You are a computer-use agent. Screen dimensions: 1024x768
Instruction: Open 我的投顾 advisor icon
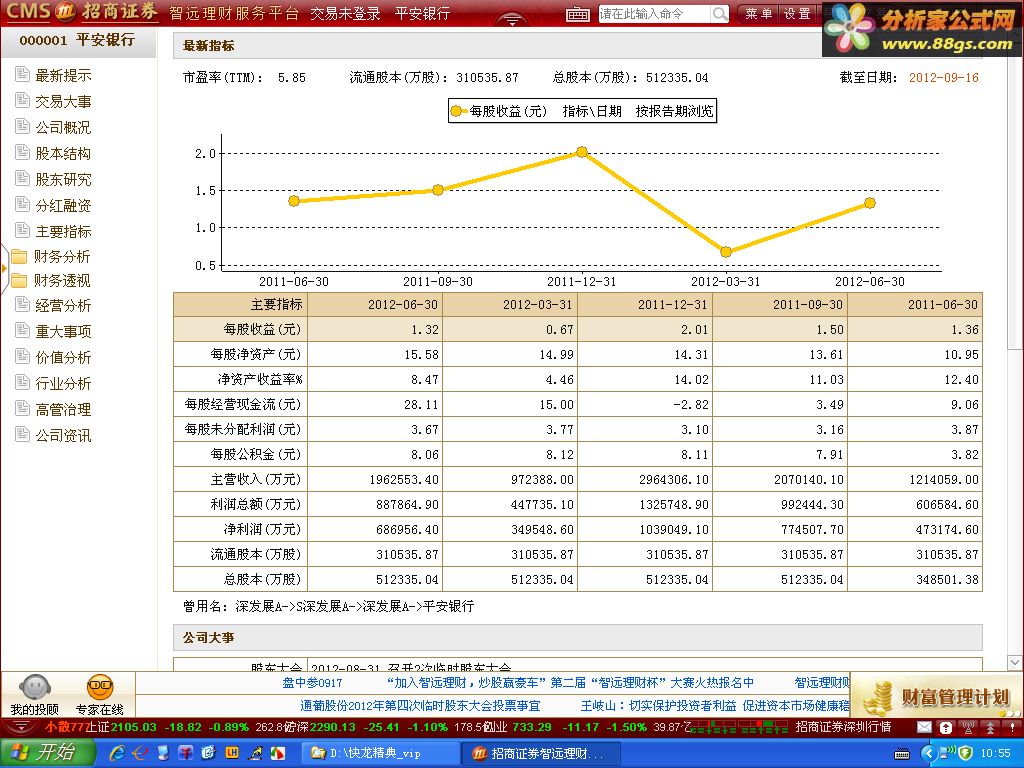[35, 695]
